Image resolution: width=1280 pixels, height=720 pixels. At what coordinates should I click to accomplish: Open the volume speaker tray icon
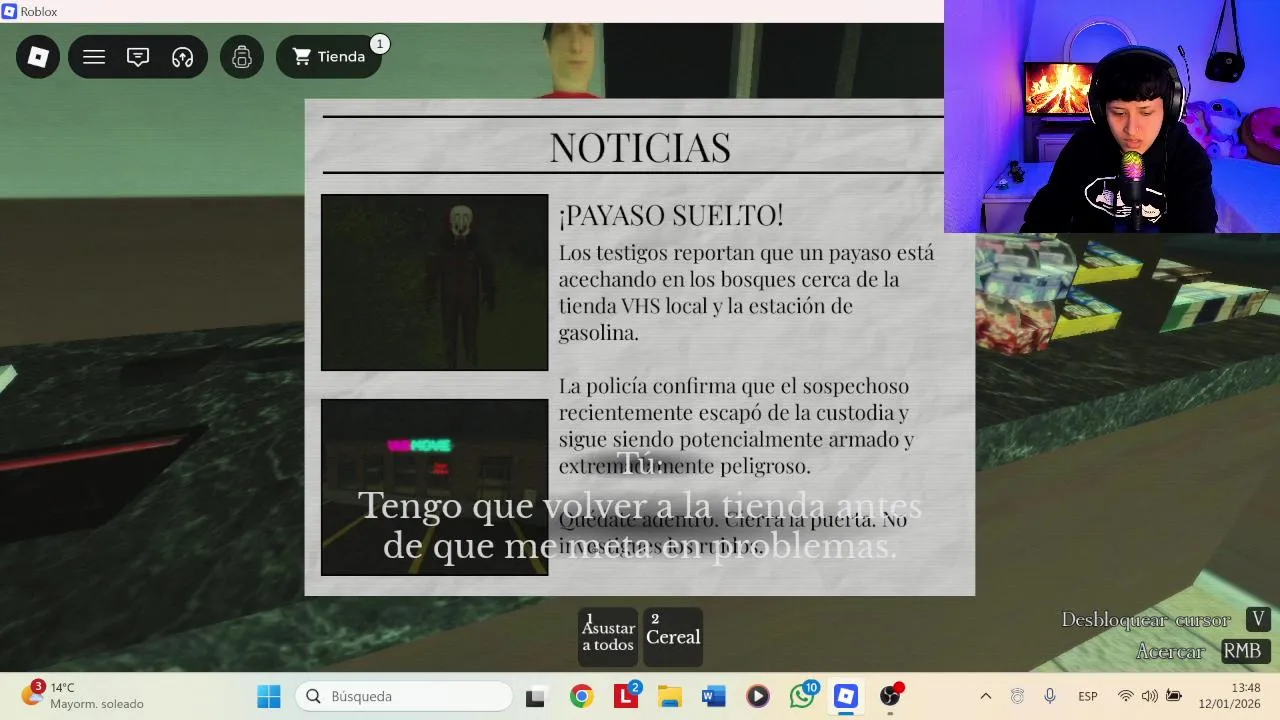coord(1150,696)
